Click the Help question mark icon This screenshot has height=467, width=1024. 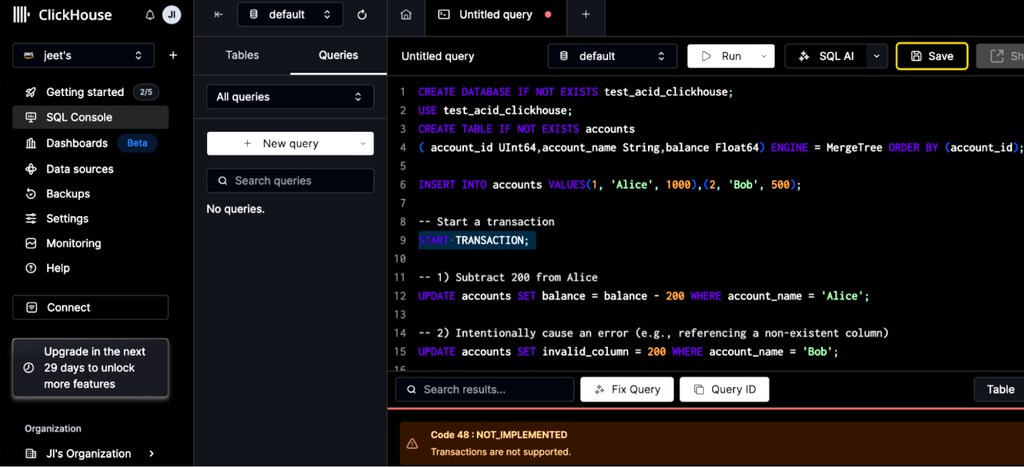pos(30,268)
